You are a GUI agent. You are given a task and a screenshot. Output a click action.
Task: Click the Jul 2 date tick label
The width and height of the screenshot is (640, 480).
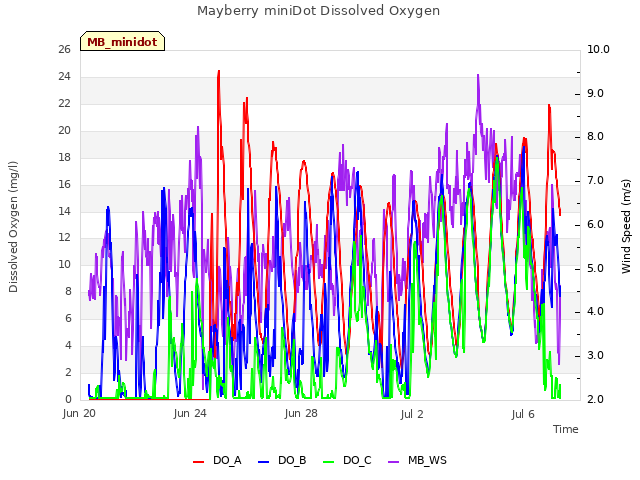point(412,414)
